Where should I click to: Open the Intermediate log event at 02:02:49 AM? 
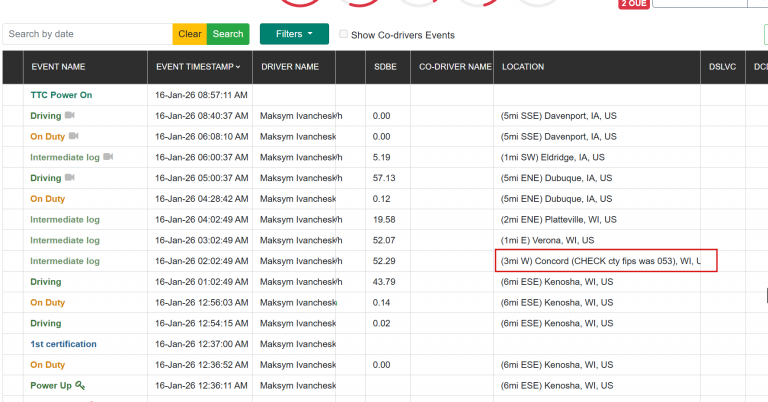(x=65, y=261)
